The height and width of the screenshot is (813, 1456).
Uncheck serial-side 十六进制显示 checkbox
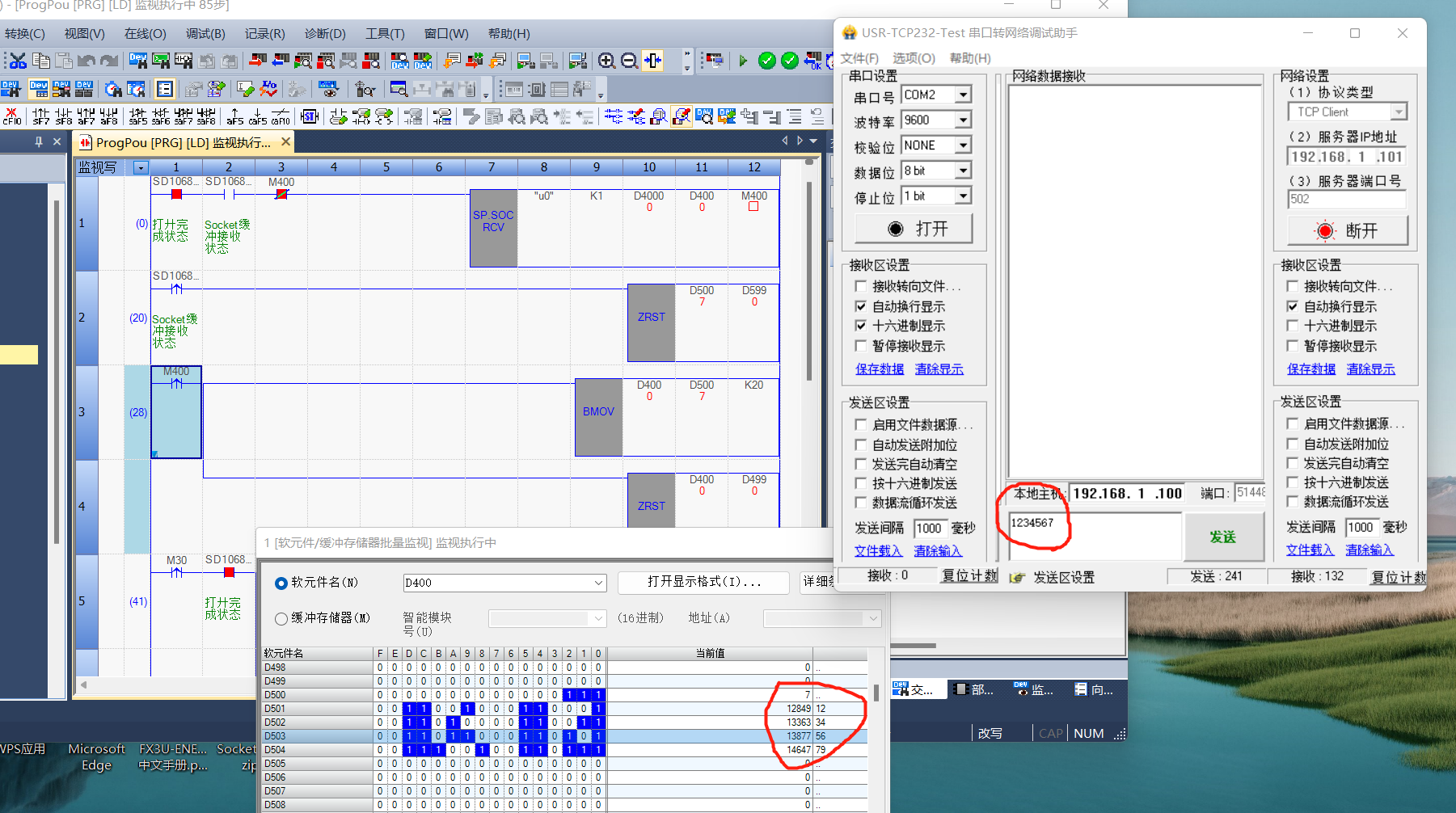point(861,326)
